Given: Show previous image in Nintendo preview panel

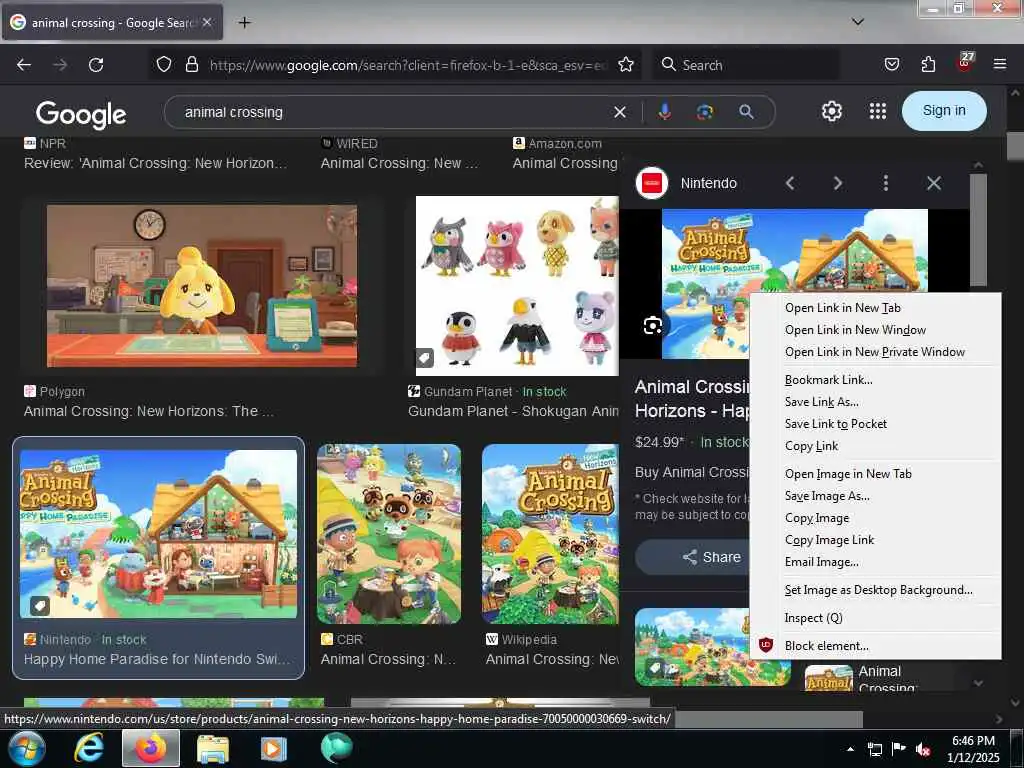Looking at the screenshot, I should [790, 184].
